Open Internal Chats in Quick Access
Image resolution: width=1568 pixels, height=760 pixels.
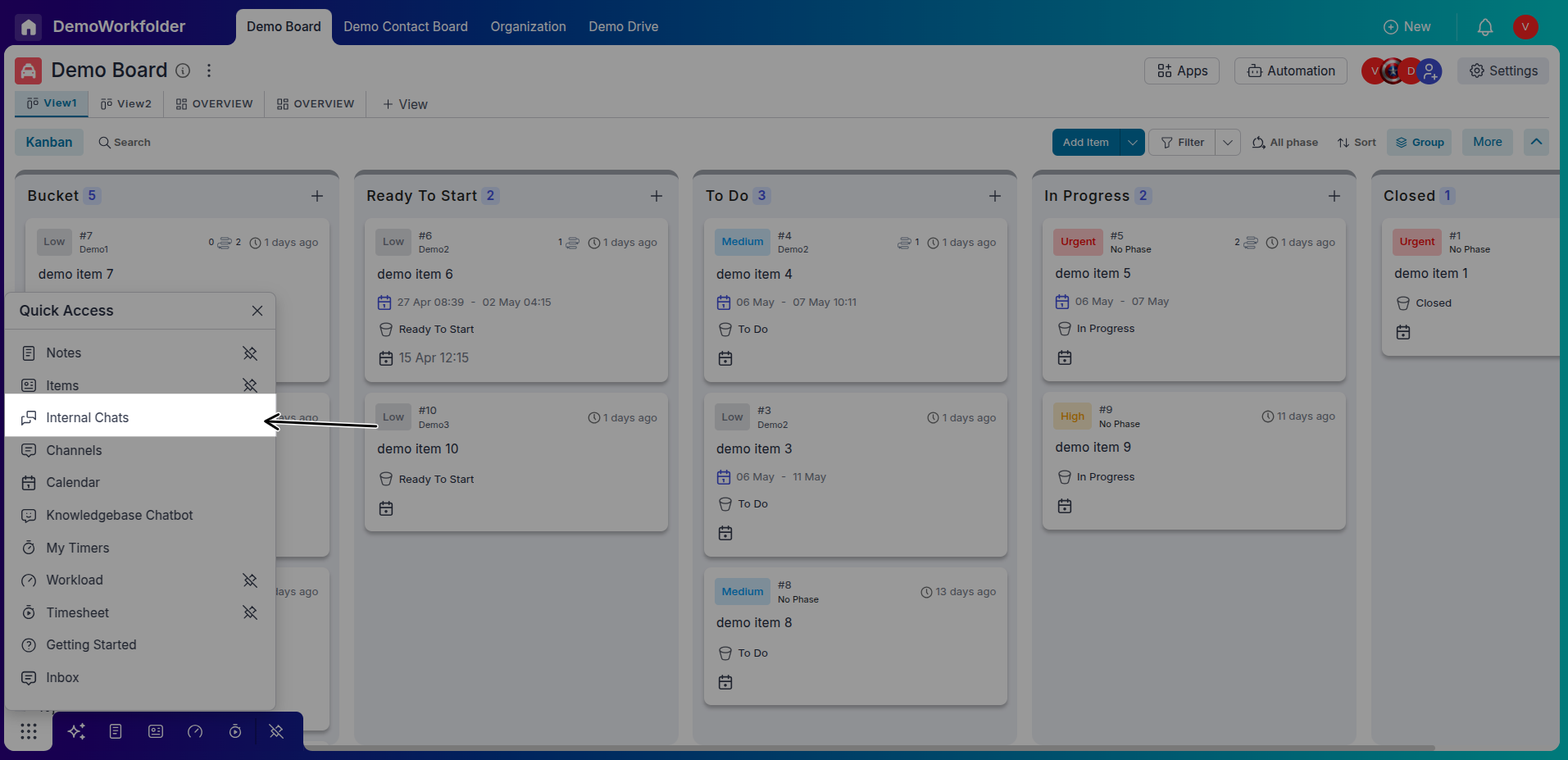tap(141, 418)
